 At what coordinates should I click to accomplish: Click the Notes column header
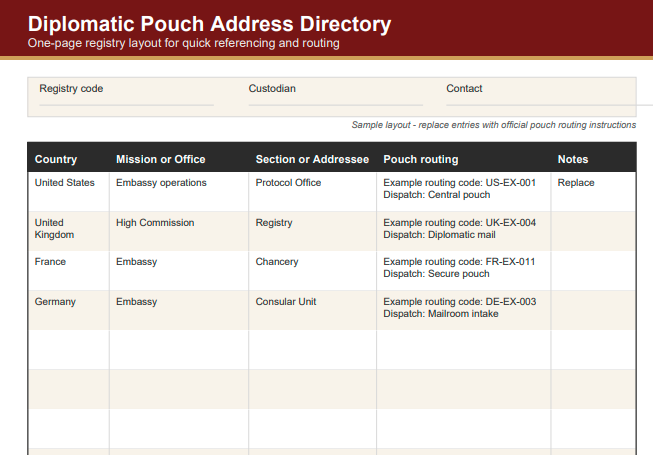(593, 159)
